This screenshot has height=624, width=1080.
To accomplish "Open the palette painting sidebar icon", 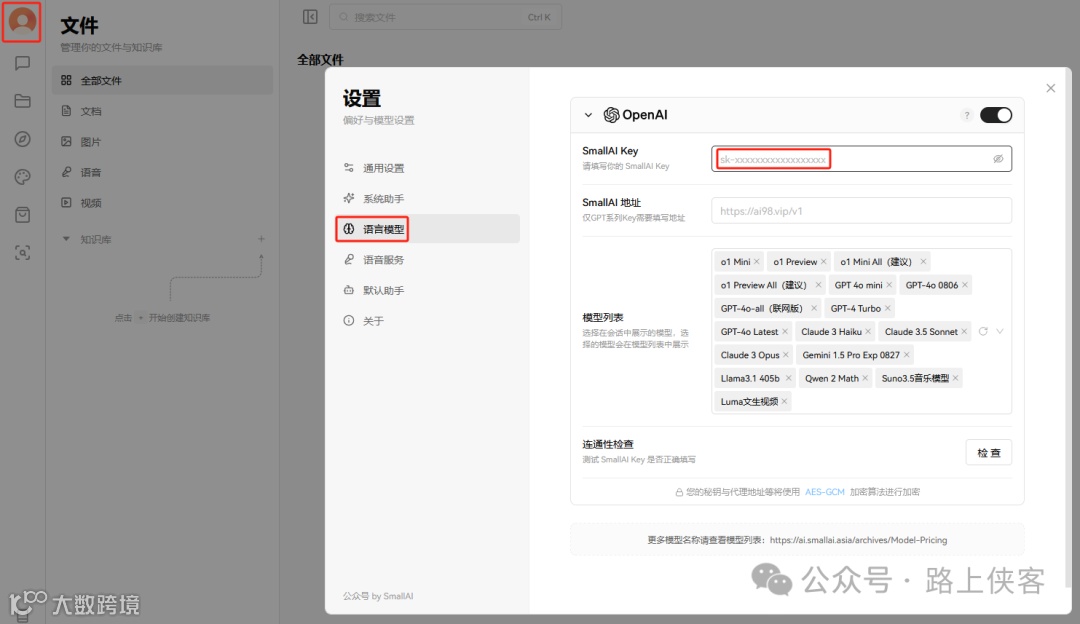I will pos(22,177).
